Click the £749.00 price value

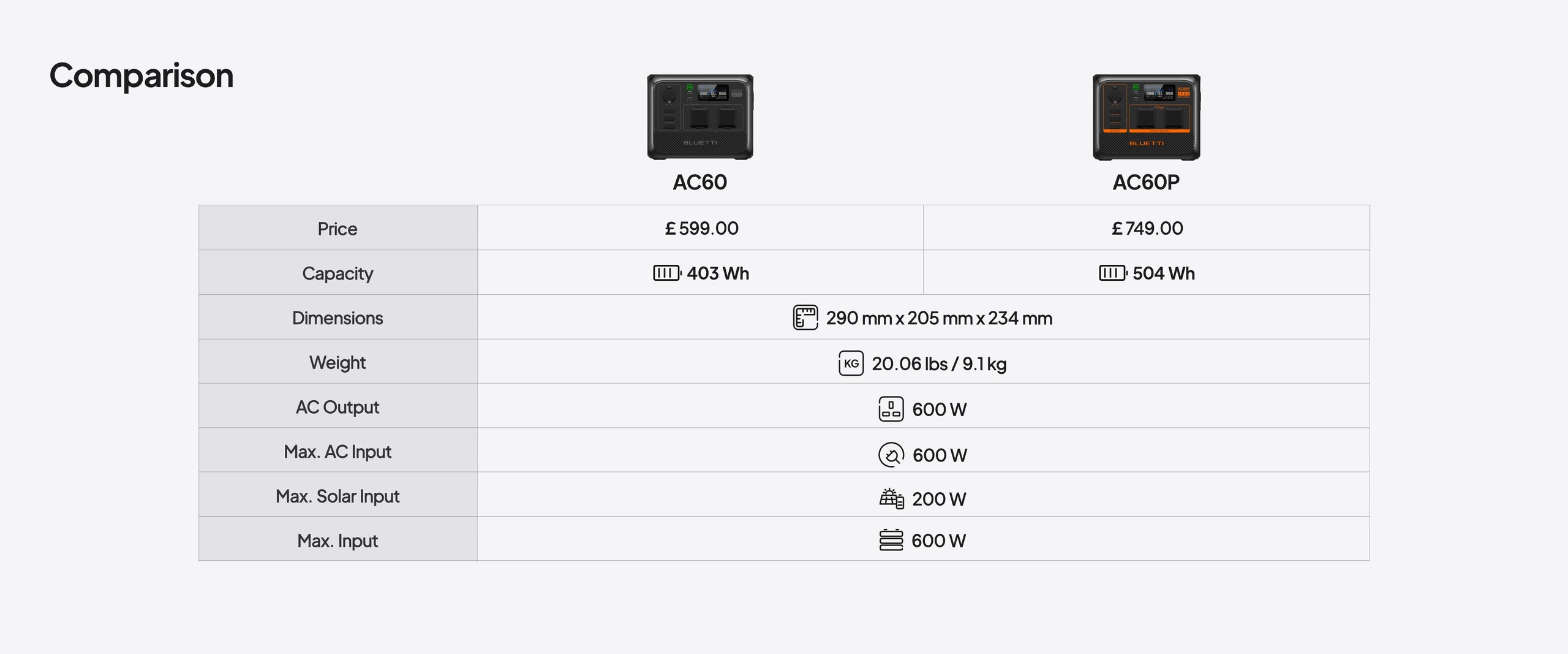tap(1147, 228)
